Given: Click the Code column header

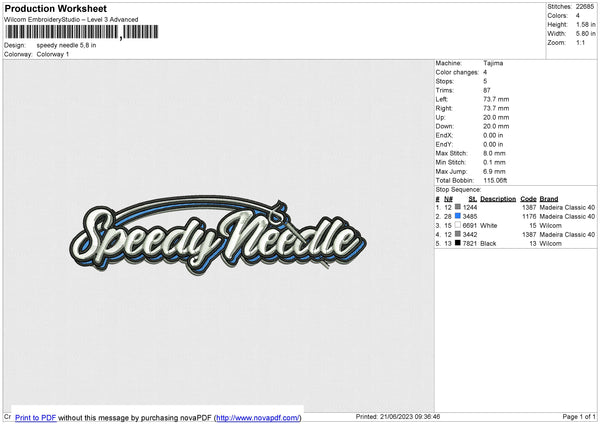Looking at the screenshot, I should (x=528, y=199).
